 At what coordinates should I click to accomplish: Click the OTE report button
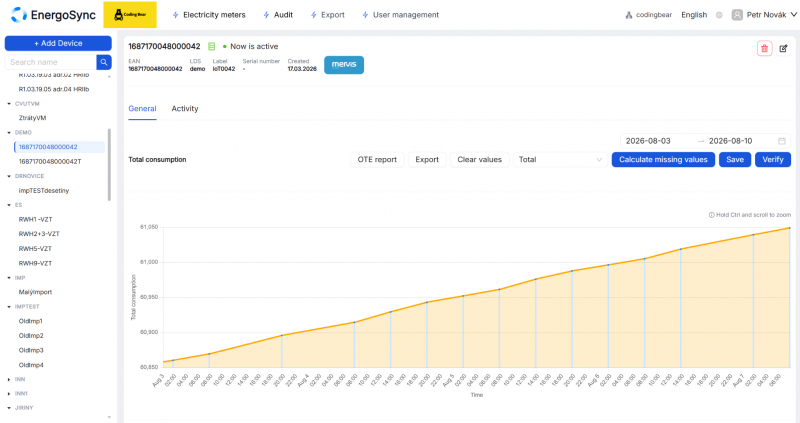pos(377,160)
